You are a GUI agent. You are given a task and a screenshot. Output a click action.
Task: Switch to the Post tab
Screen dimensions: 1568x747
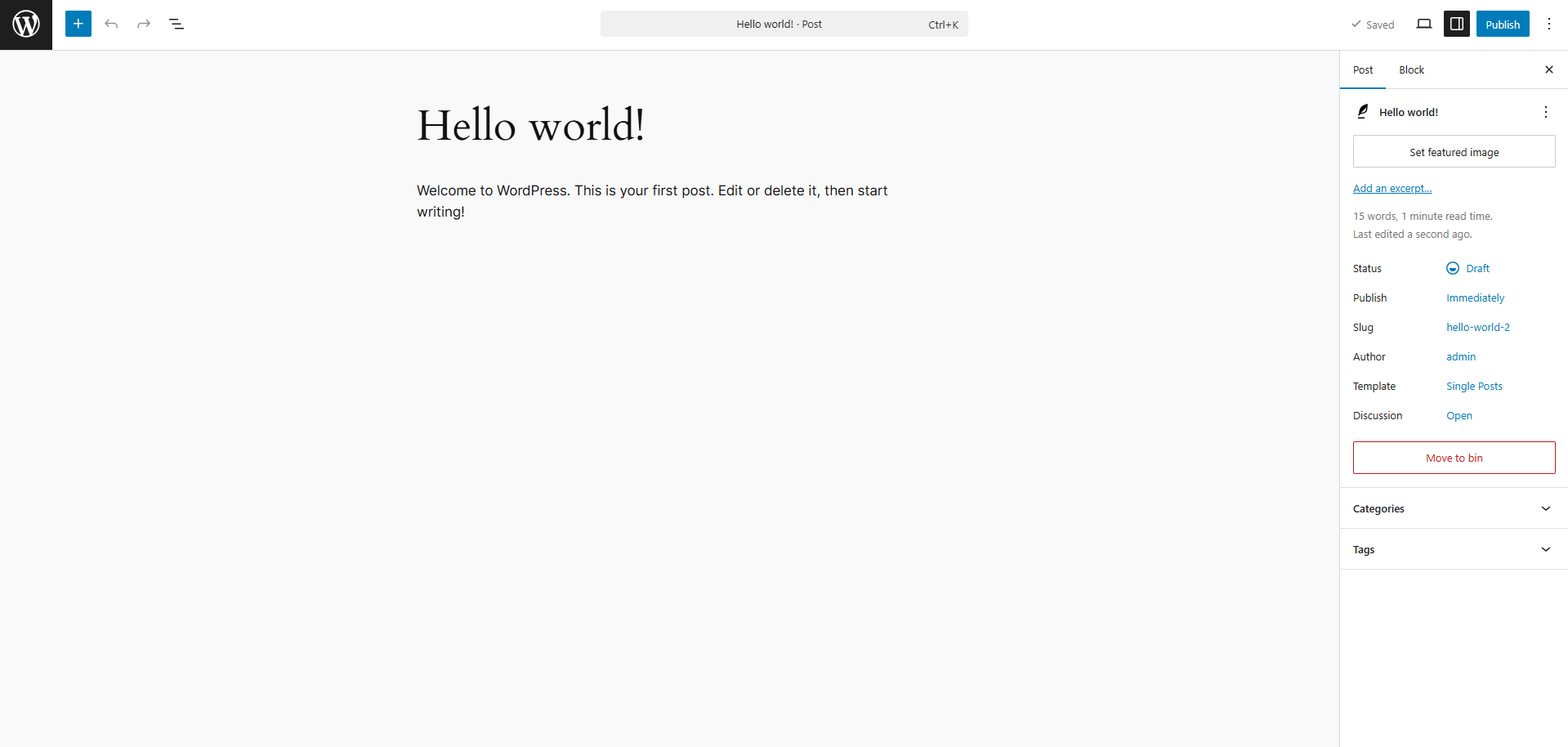(x=1363, y=69)
